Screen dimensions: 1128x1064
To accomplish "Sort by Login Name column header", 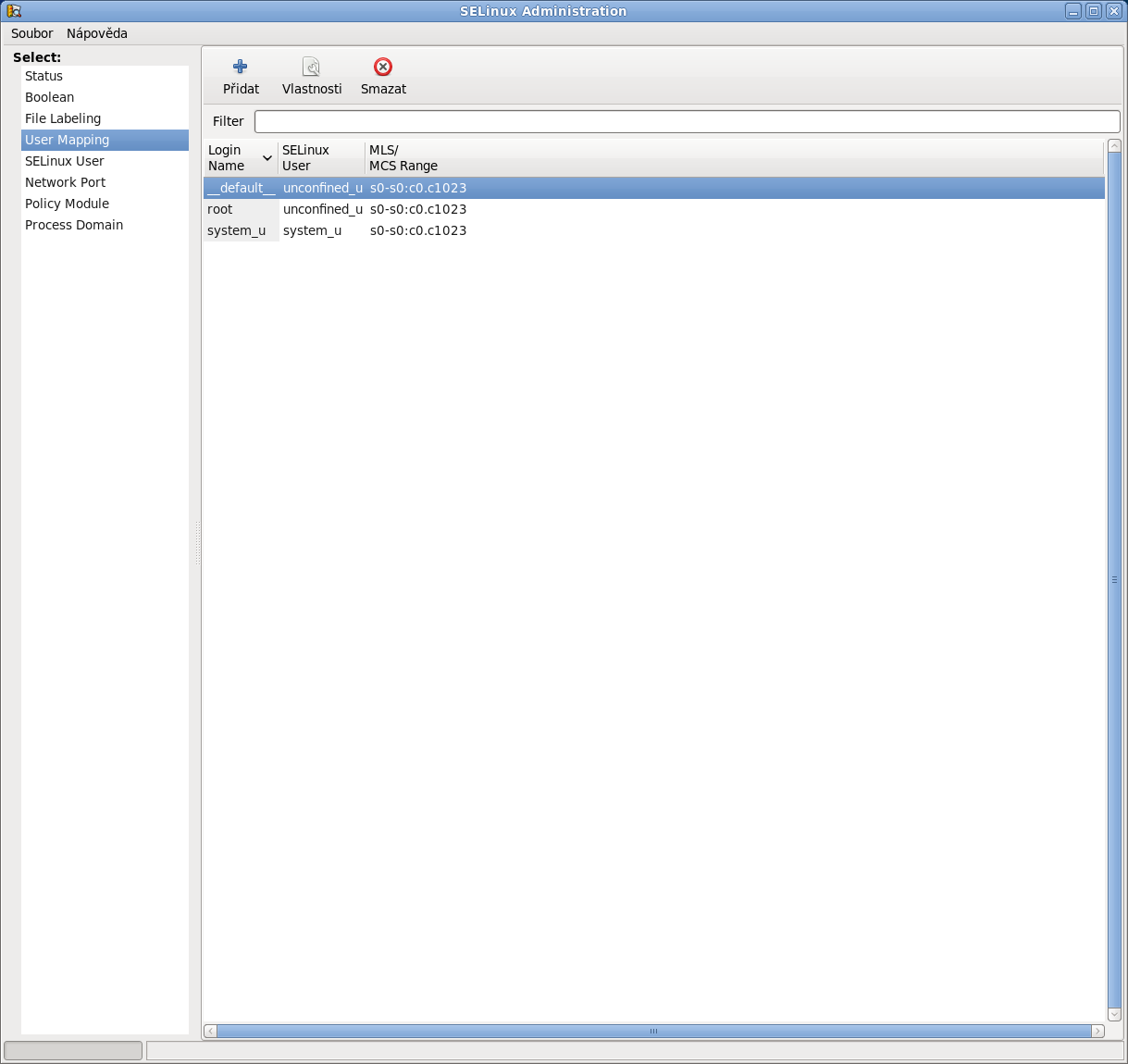I will coord(241,158).
